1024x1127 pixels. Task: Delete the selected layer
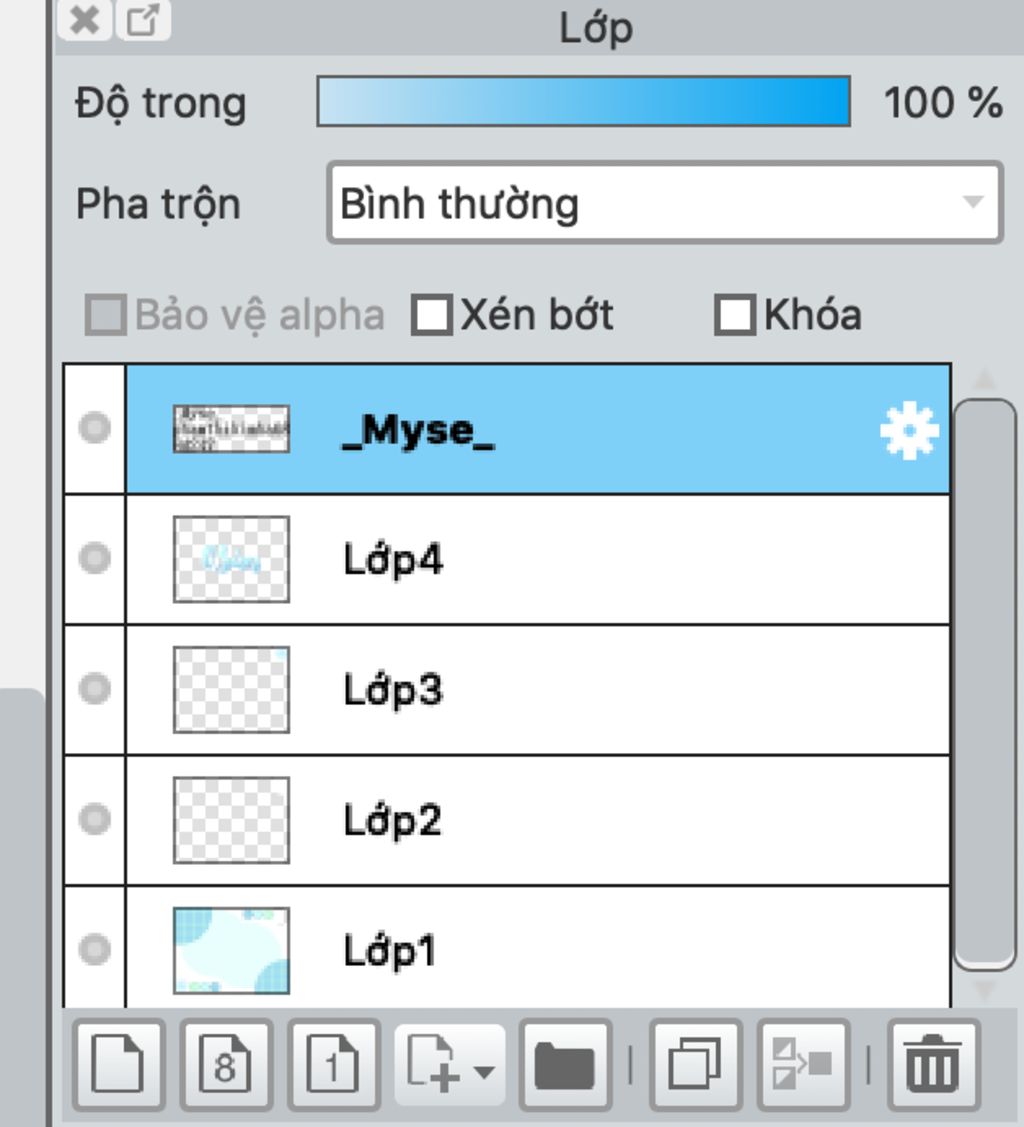click(933, 1064)
